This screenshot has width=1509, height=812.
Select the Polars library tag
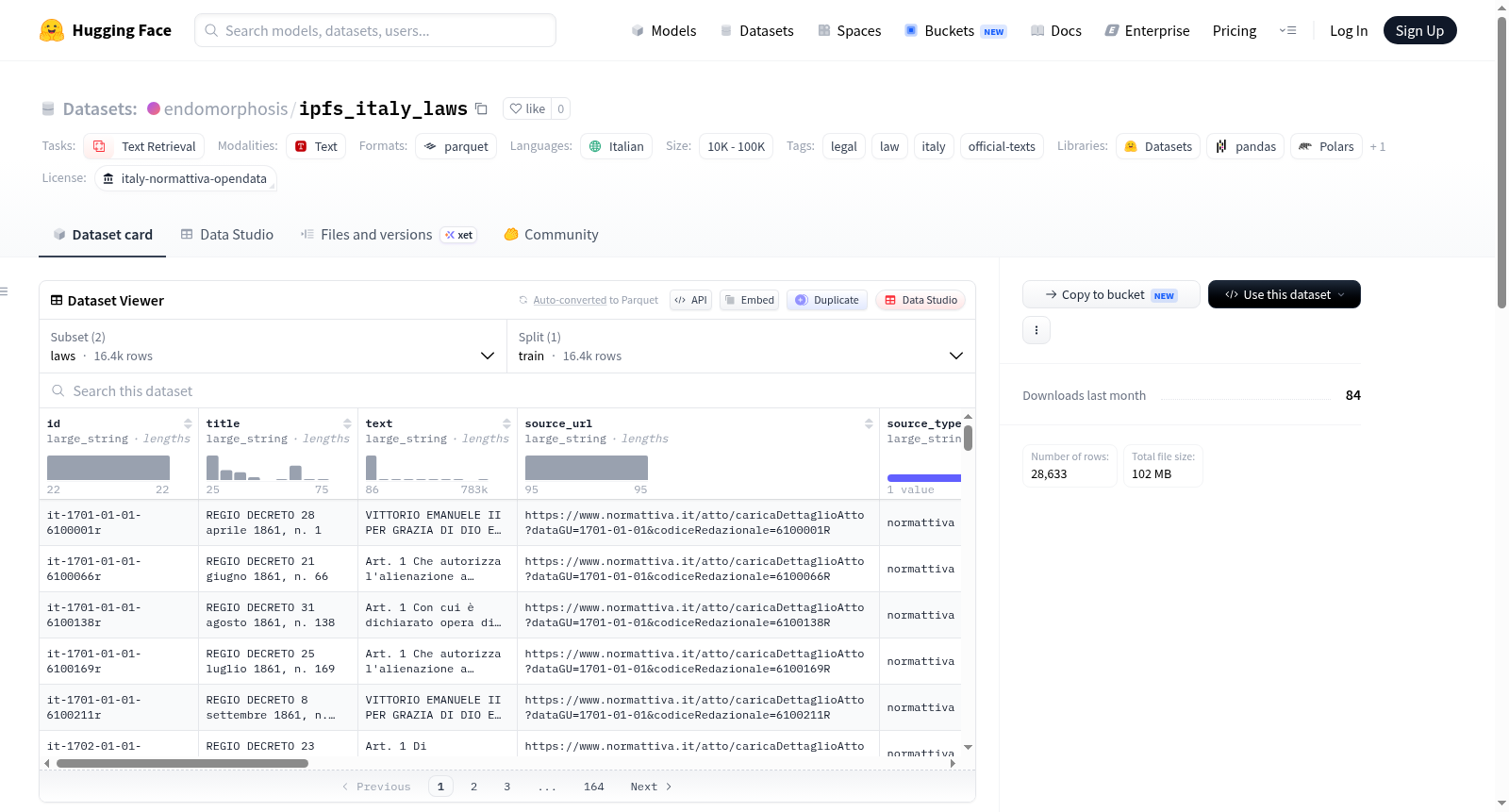click(1326, 146)
